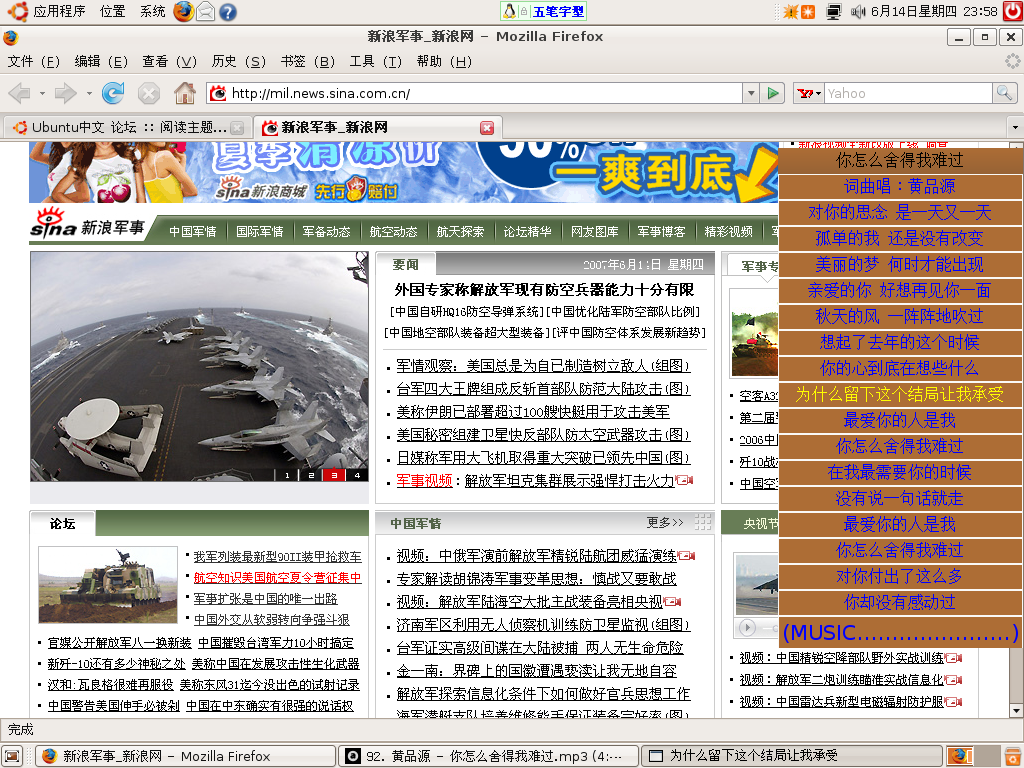This screenshot has width=1024, height=768.
Task: Click the show desktop icon in bottom panel
Action: [x=12, y=756]
